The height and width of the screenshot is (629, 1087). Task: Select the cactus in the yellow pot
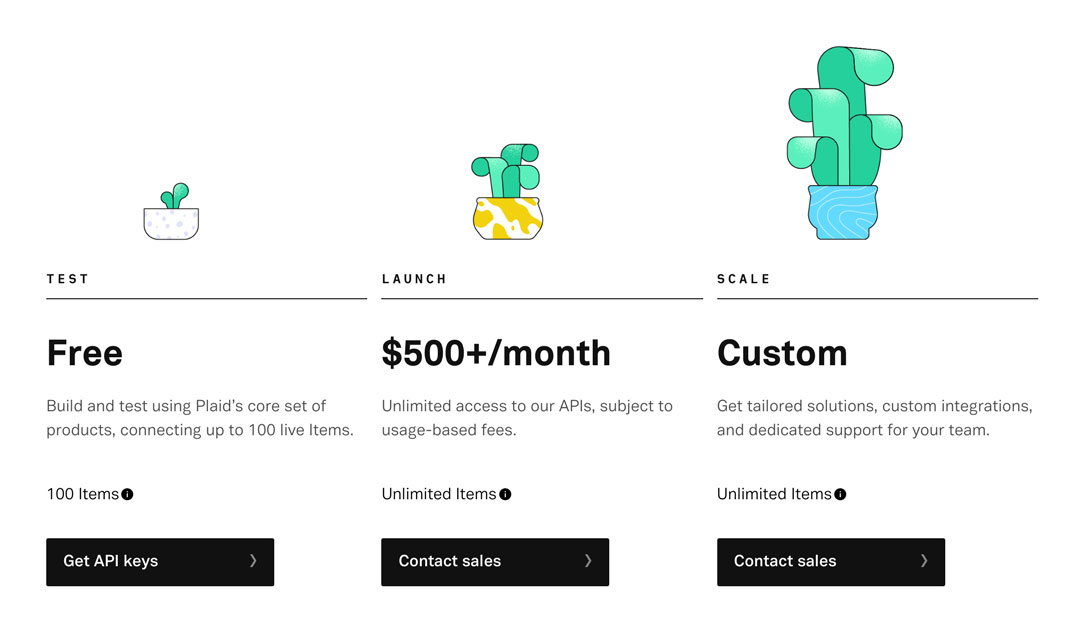click(x=506, y=193)
